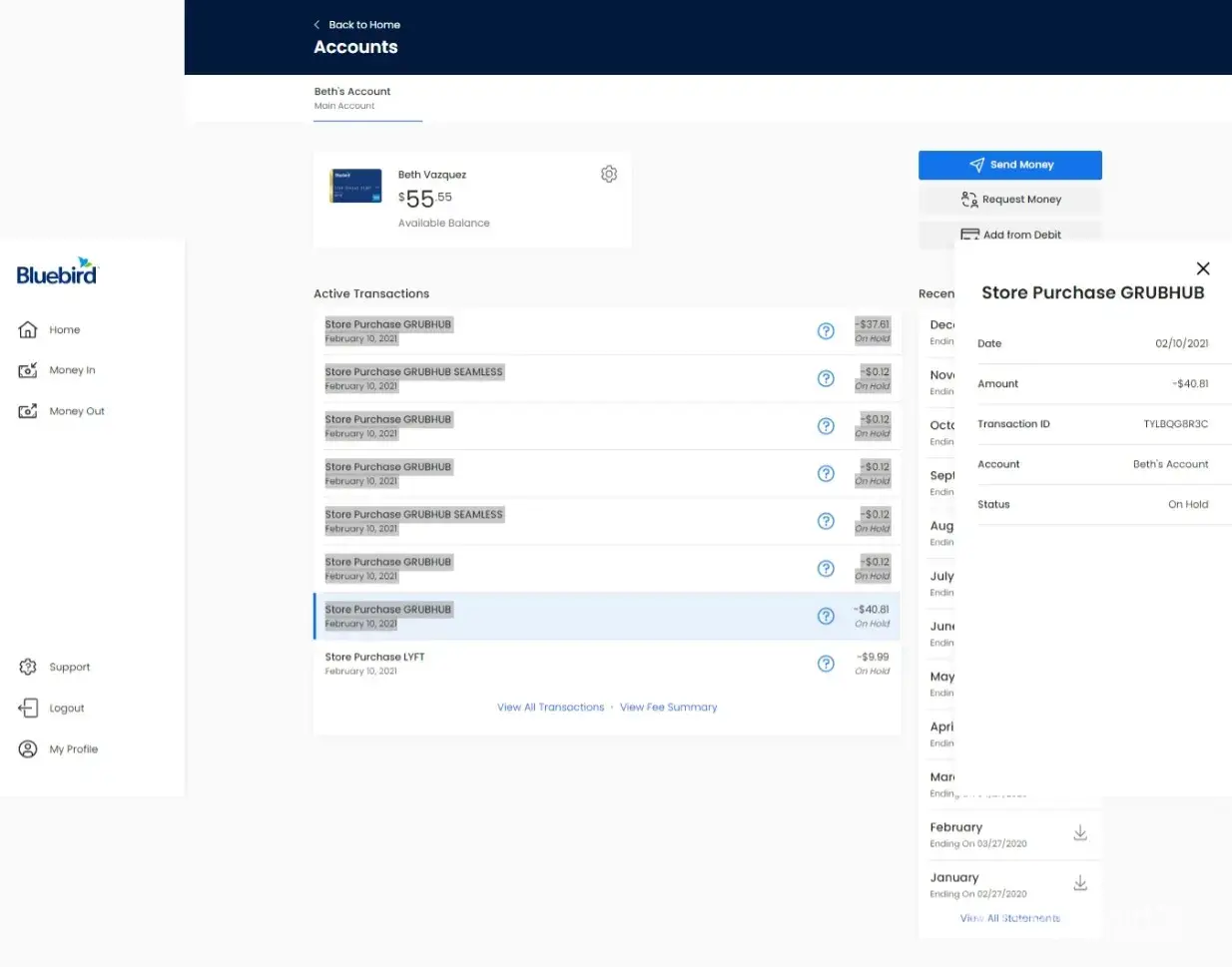The width and height of the screenshot is (1232, 967).
Task: Download the February statement
Action: pyautogui.click(x=1079, y=833)
